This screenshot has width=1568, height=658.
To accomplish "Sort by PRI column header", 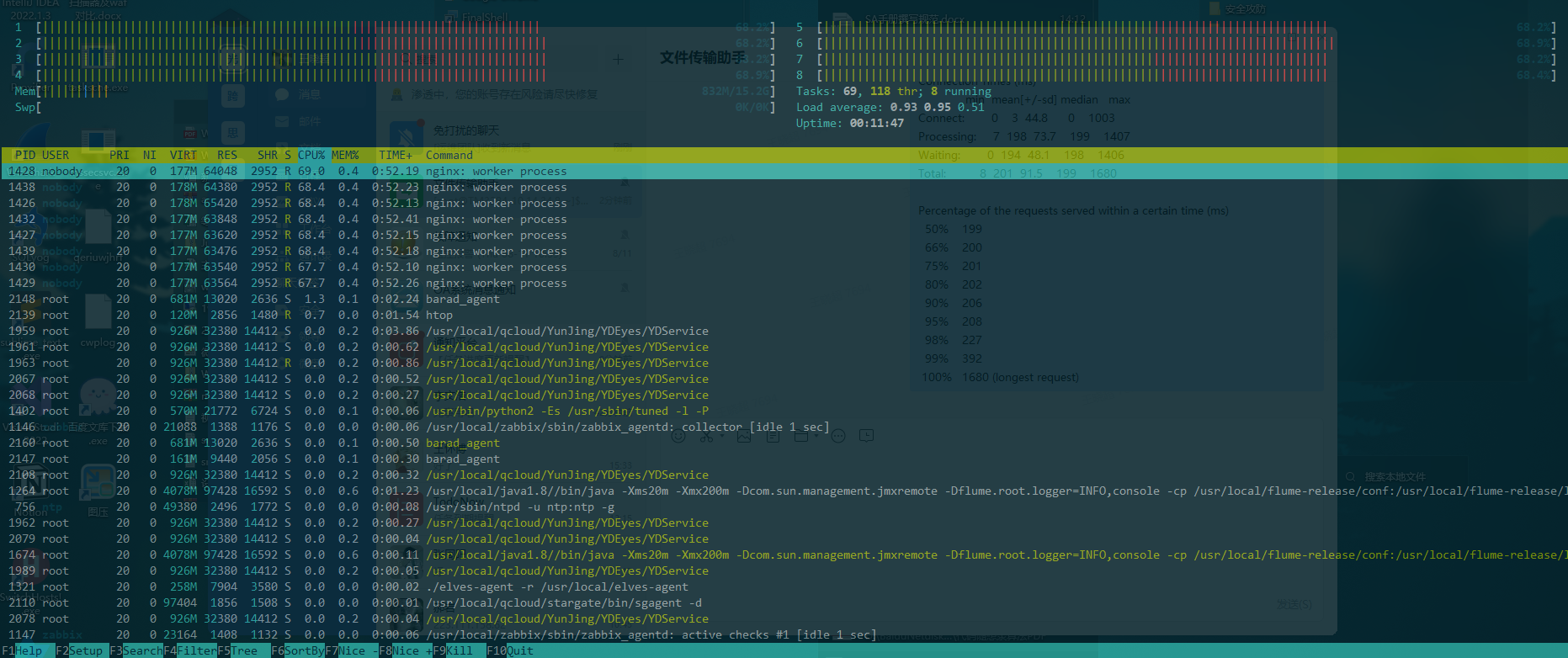I will click(x=120, y=155).
